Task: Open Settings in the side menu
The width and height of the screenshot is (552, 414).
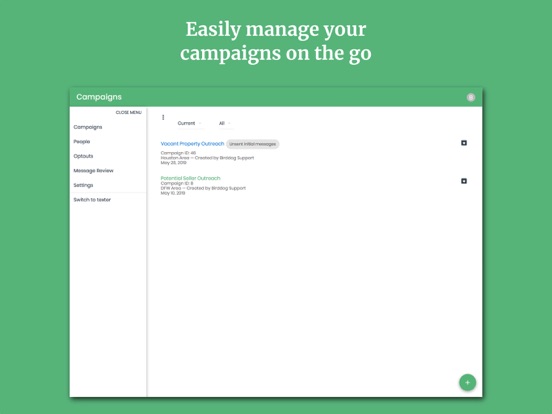Action: 83,185
